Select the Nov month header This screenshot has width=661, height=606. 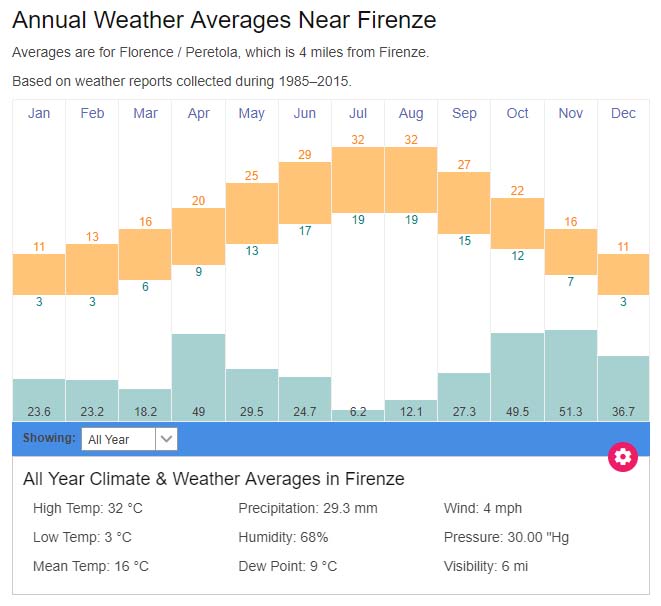[x=571, y=113]
